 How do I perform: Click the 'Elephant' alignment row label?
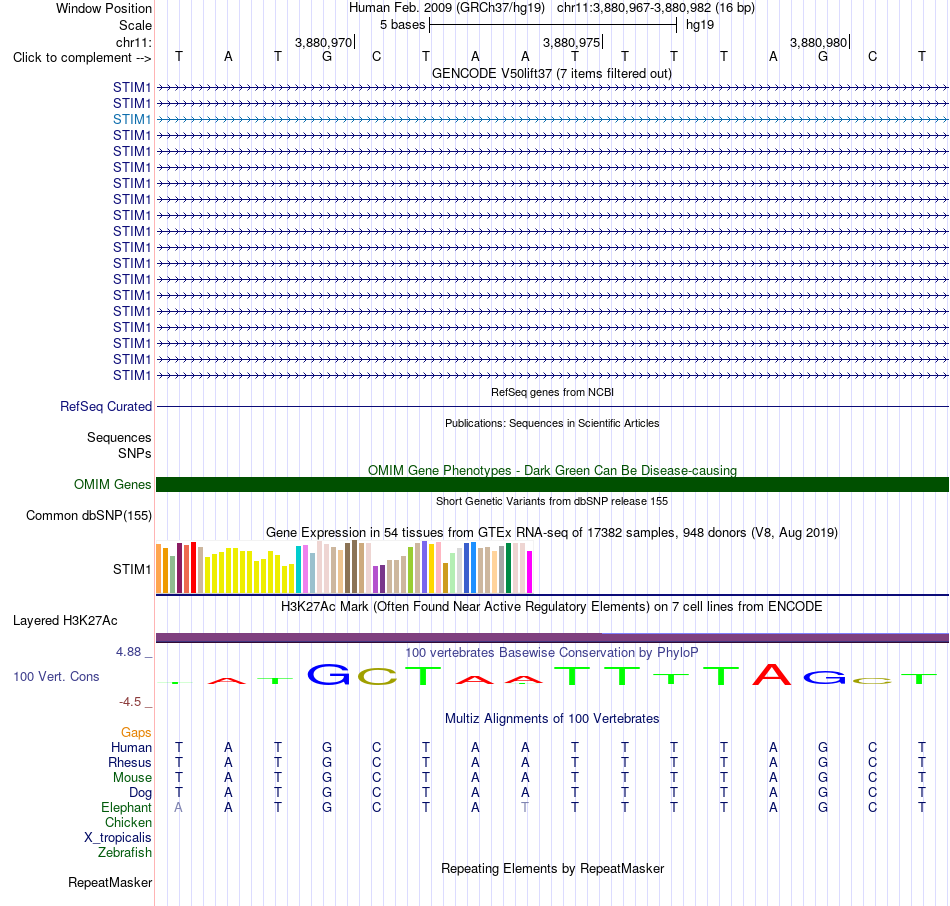click(126, 808)
